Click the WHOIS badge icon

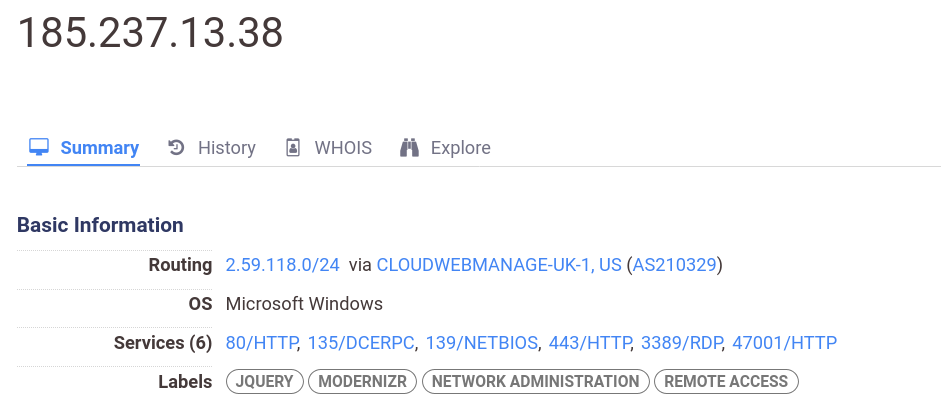click(x=292, y=148)
